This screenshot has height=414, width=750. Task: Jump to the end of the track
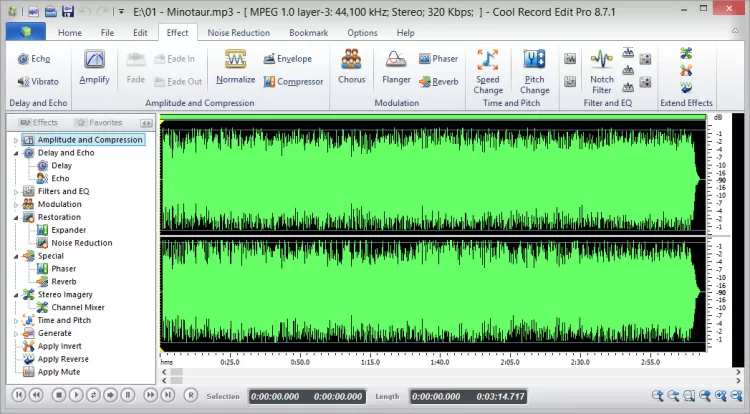(168, 395)
